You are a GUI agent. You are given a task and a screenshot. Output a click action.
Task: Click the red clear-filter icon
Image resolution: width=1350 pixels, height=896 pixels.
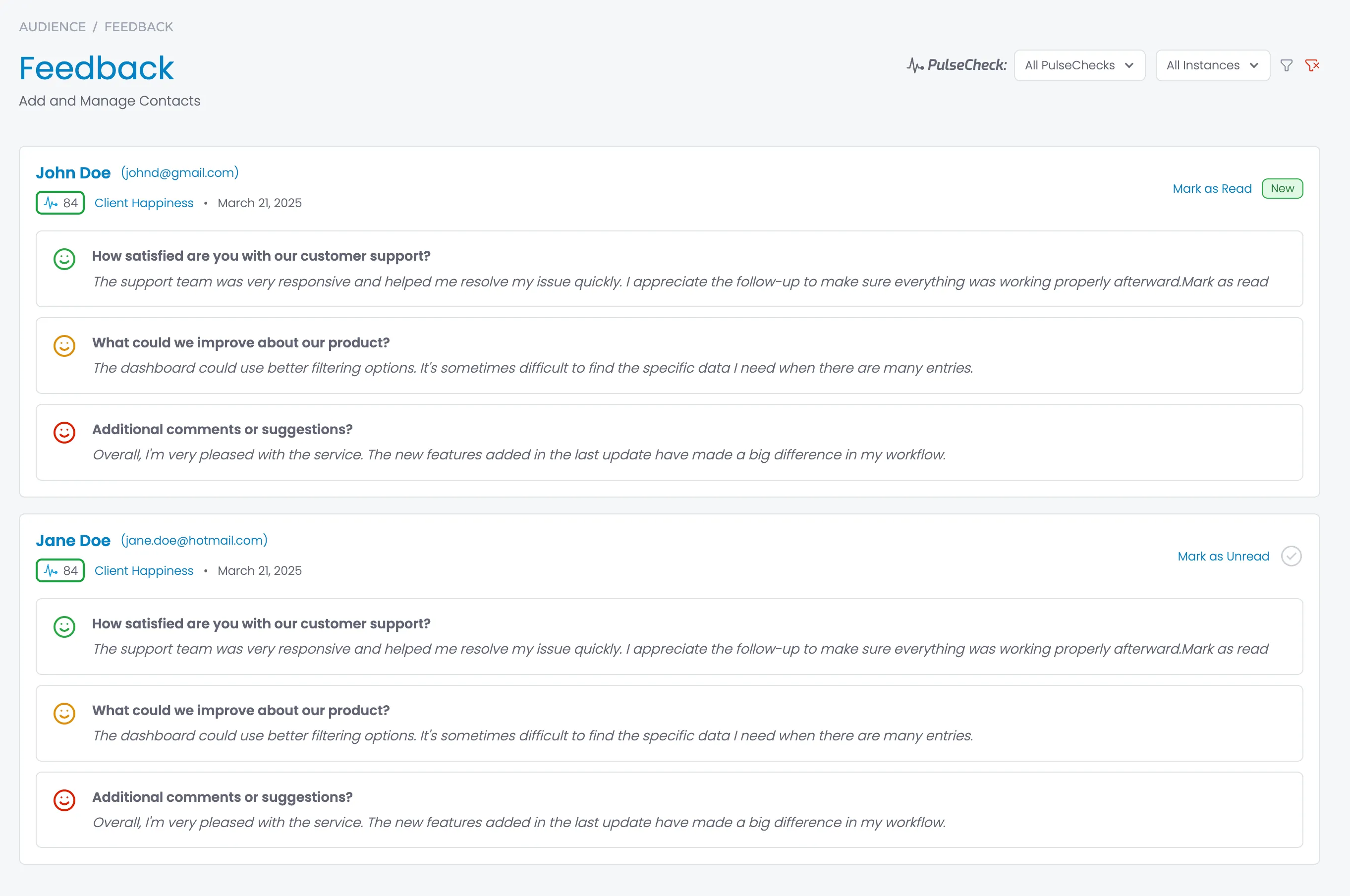click(1312, 66)
